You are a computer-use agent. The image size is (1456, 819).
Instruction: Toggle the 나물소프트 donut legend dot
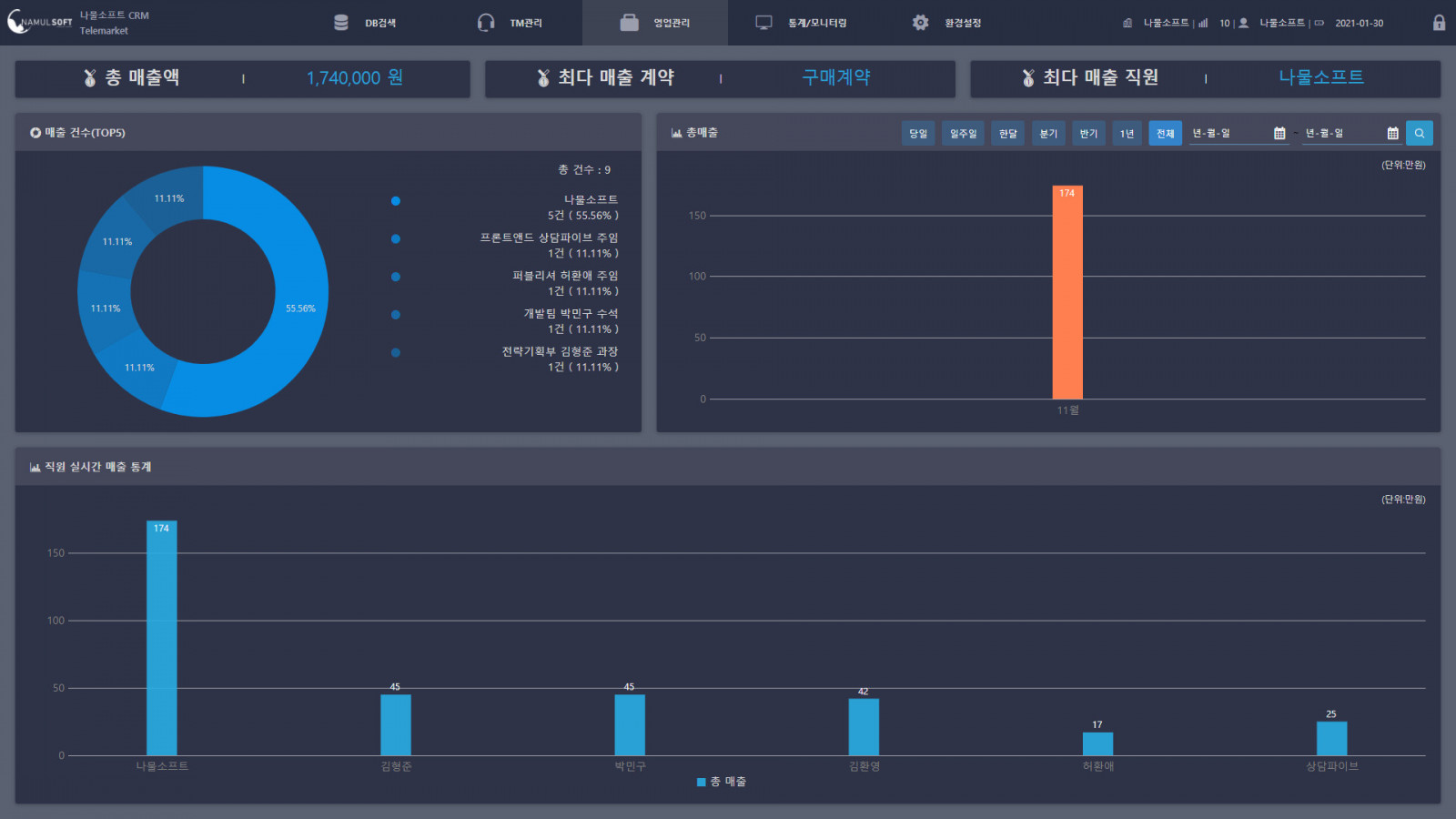[x=396, y=201]
